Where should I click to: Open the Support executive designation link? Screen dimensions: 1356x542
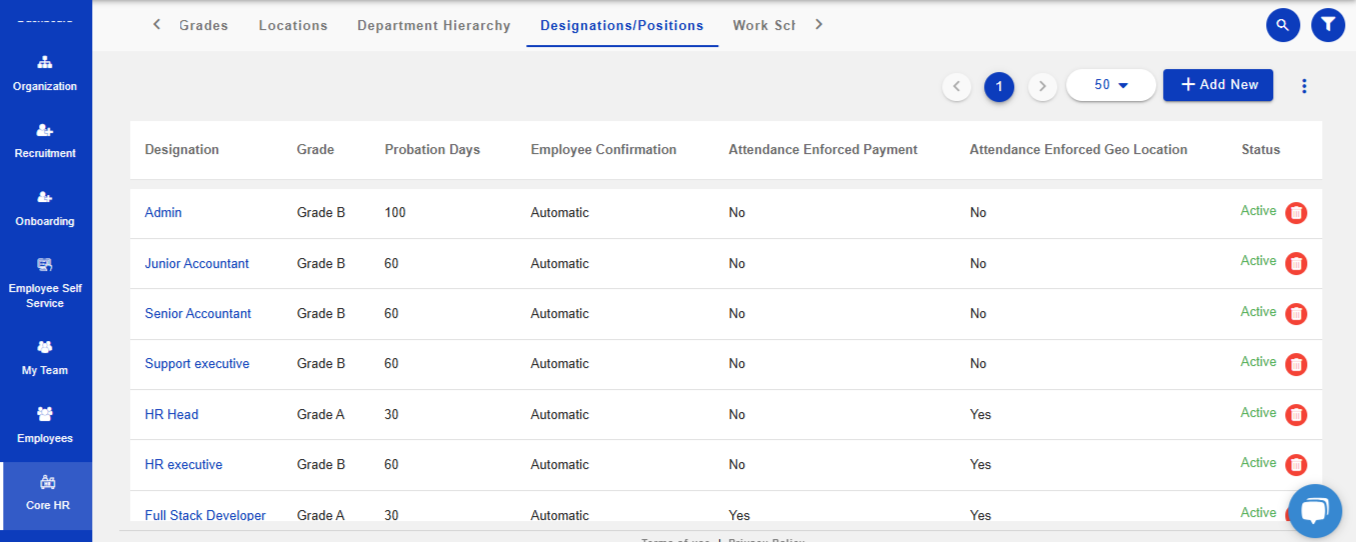tap(197, 364)
